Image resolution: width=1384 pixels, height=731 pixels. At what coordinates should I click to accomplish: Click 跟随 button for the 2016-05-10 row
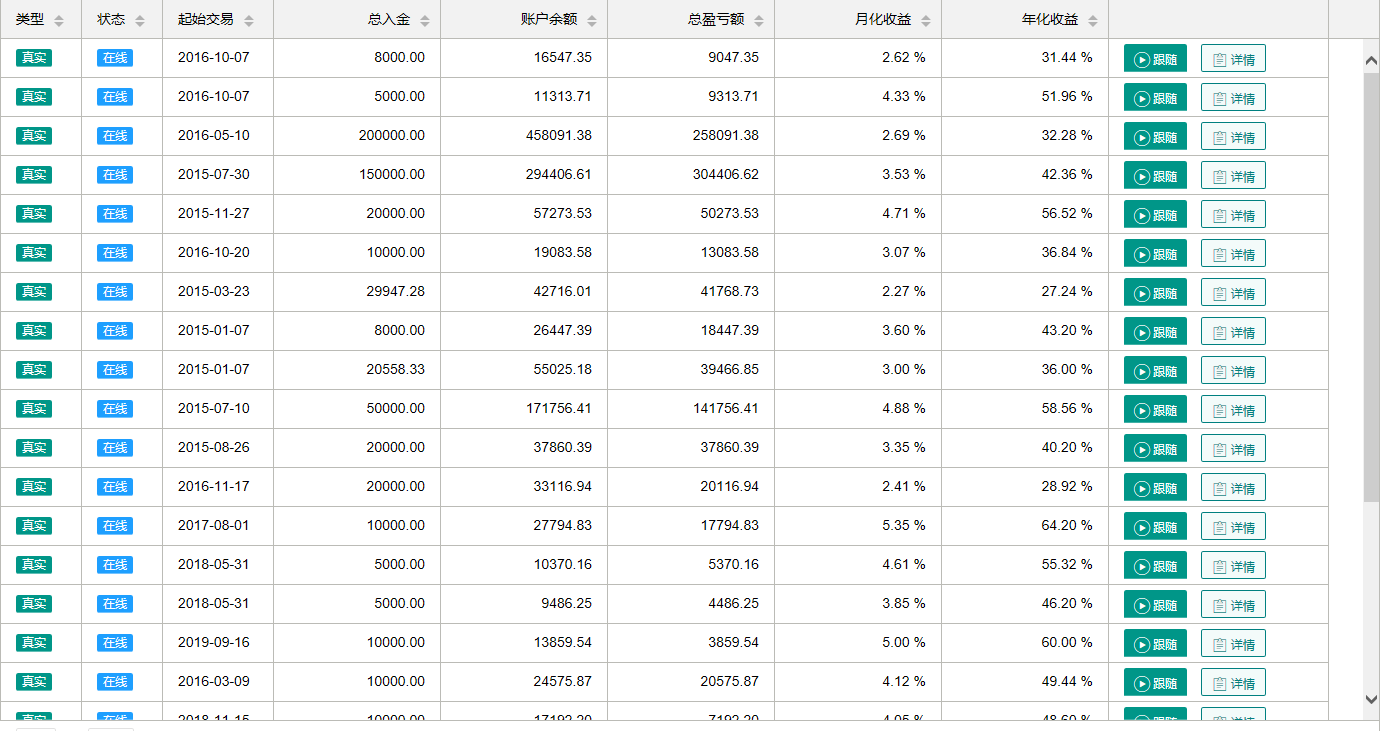click(x=1155, y=137)
